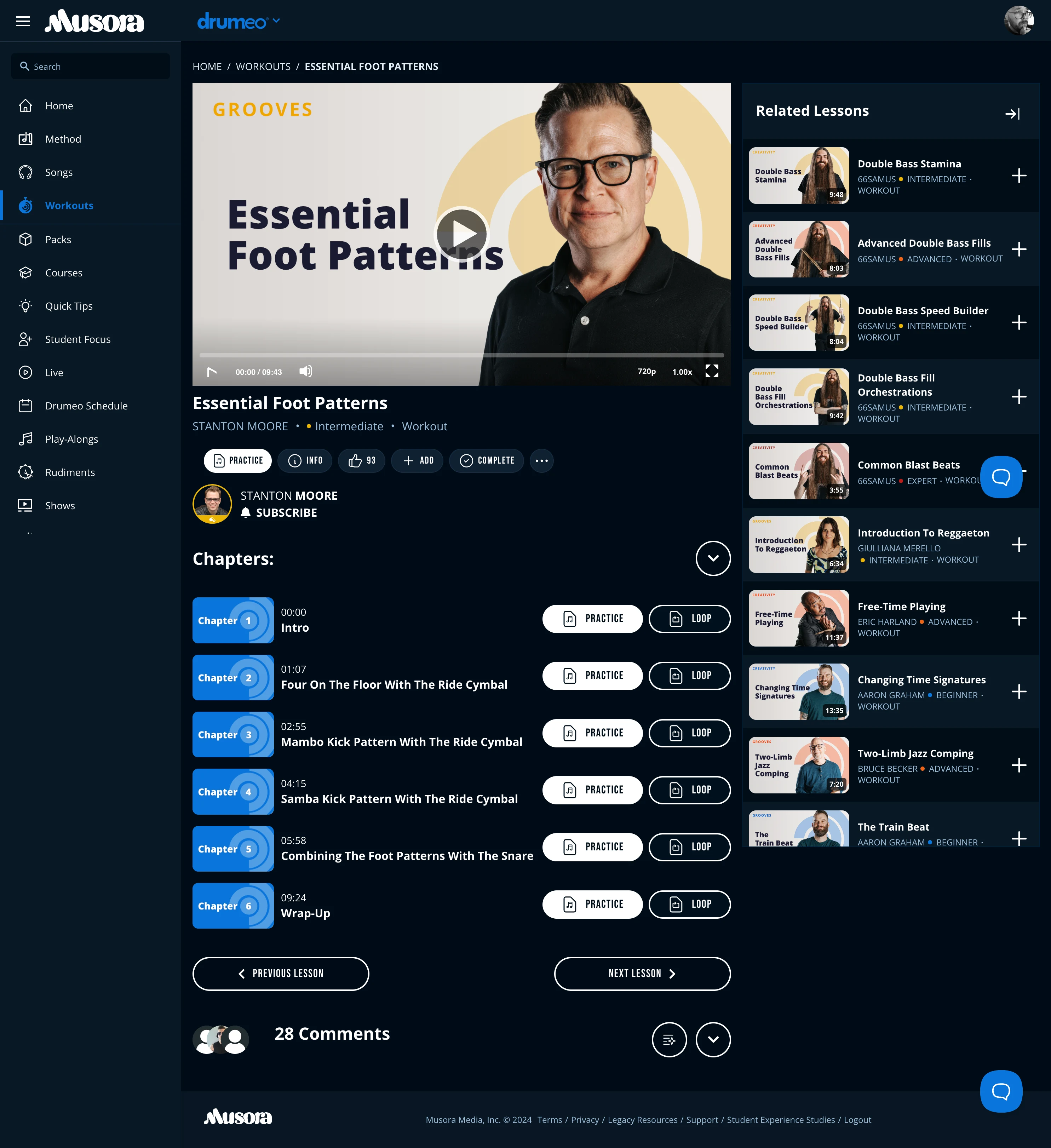Open the comments sort icon
1051x1148 pixels.
pos(669,1040)
